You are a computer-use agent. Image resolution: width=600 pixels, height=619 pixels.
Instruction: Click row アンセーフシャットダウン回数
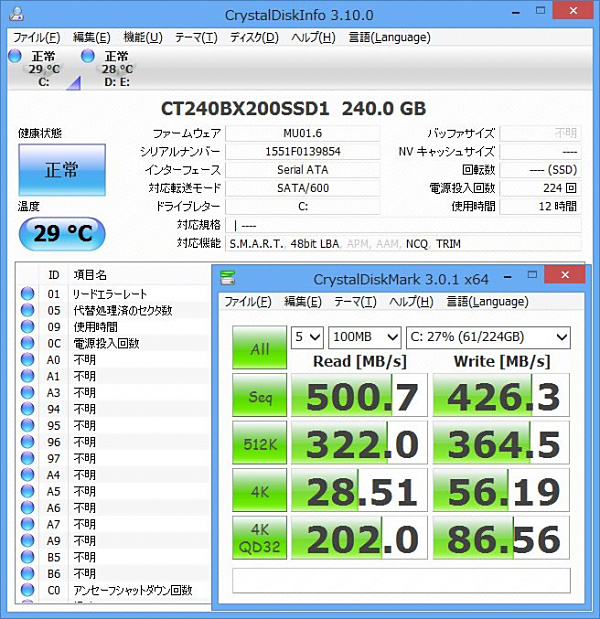[x=113, y=590]
